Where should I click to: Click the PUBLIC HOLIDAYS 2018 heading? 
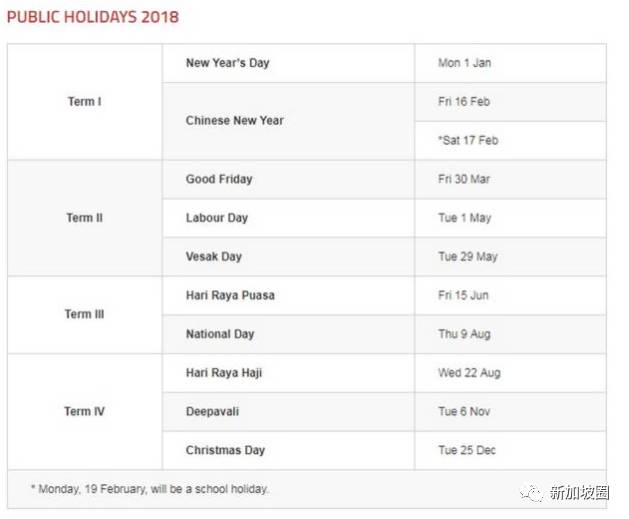click(x=93, y=17)
